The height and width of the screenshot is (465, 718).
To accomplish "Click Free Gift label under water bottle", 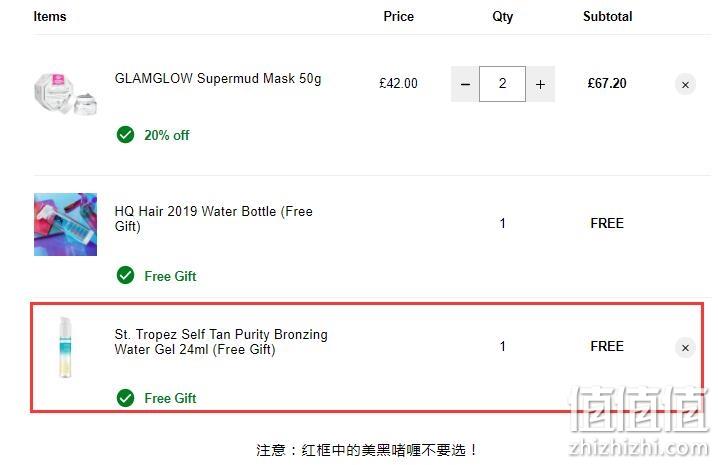I will 170,276.
